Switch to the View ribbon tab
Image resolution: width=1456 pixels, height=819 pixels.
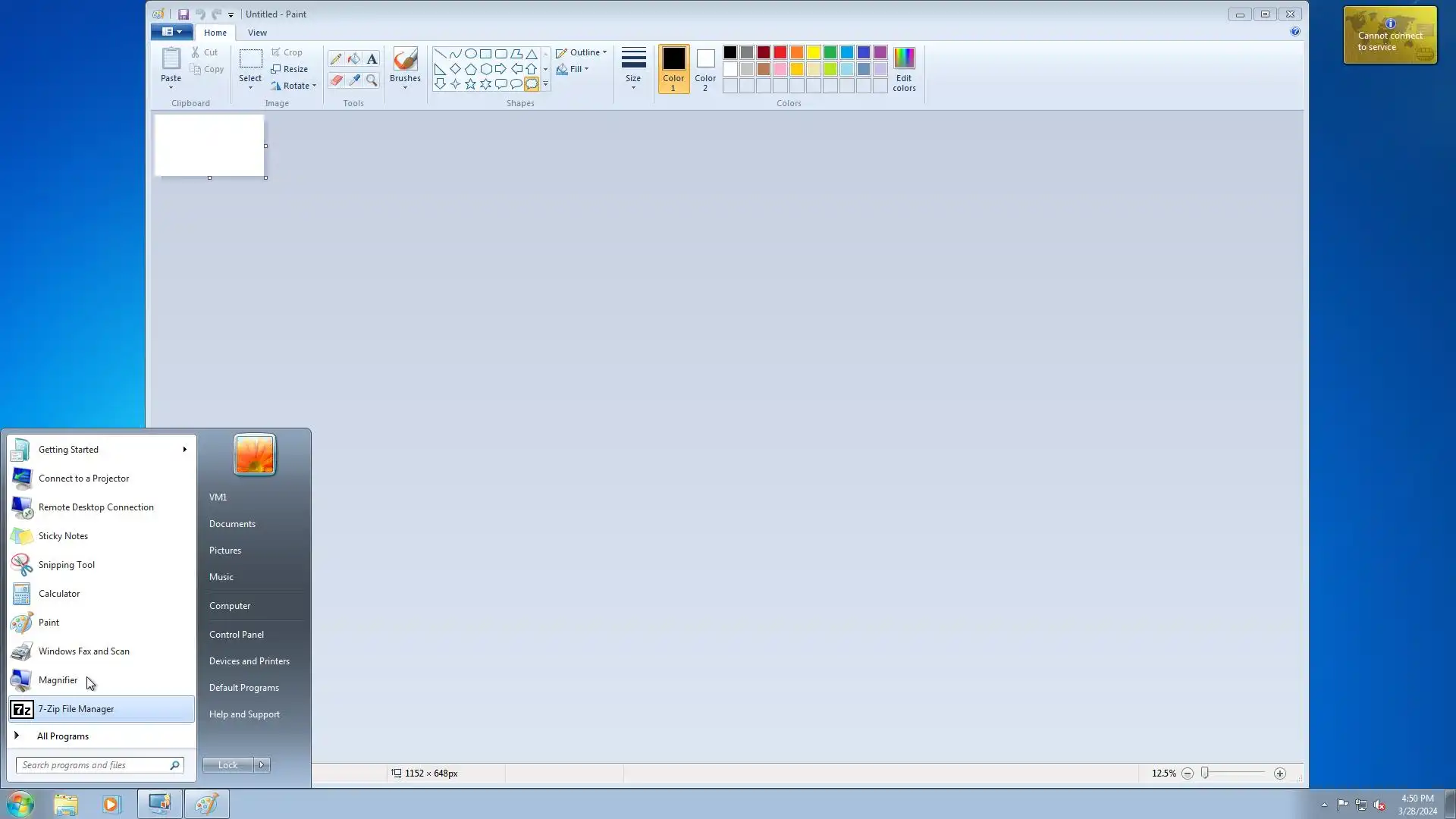click(257, 33)
